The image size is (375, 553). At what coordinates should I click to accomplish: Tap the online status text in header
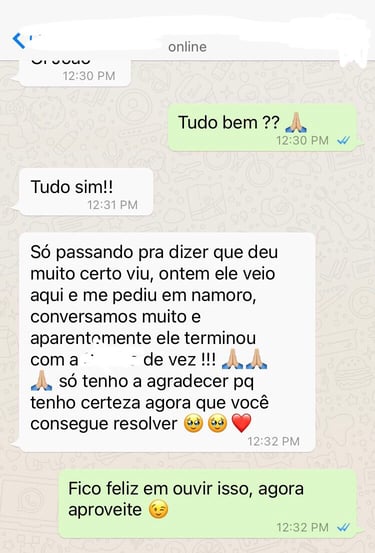187,47
